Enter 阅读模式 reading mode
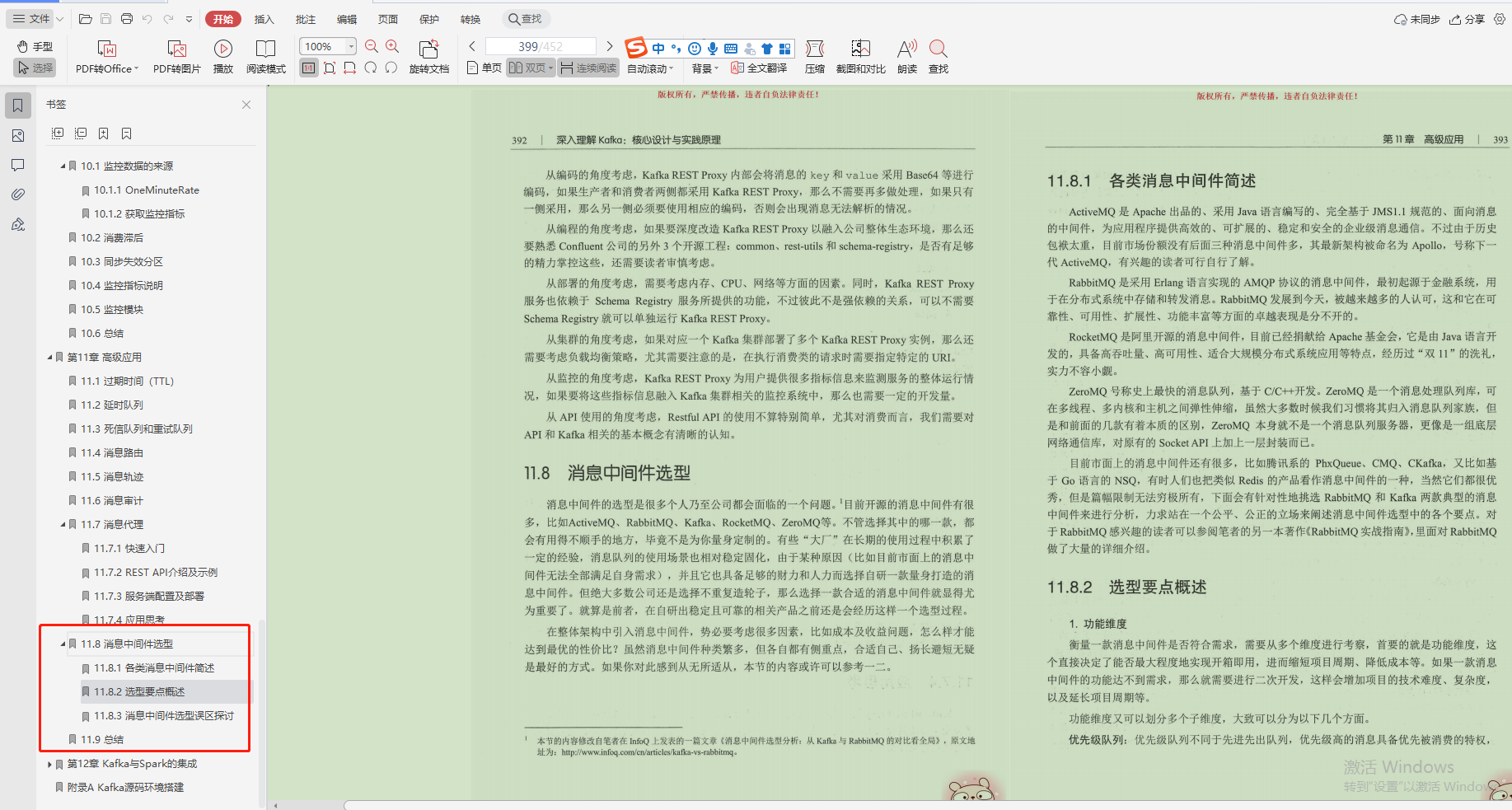The height and width of the screenshot is (810, 1512). coord(265,57)
